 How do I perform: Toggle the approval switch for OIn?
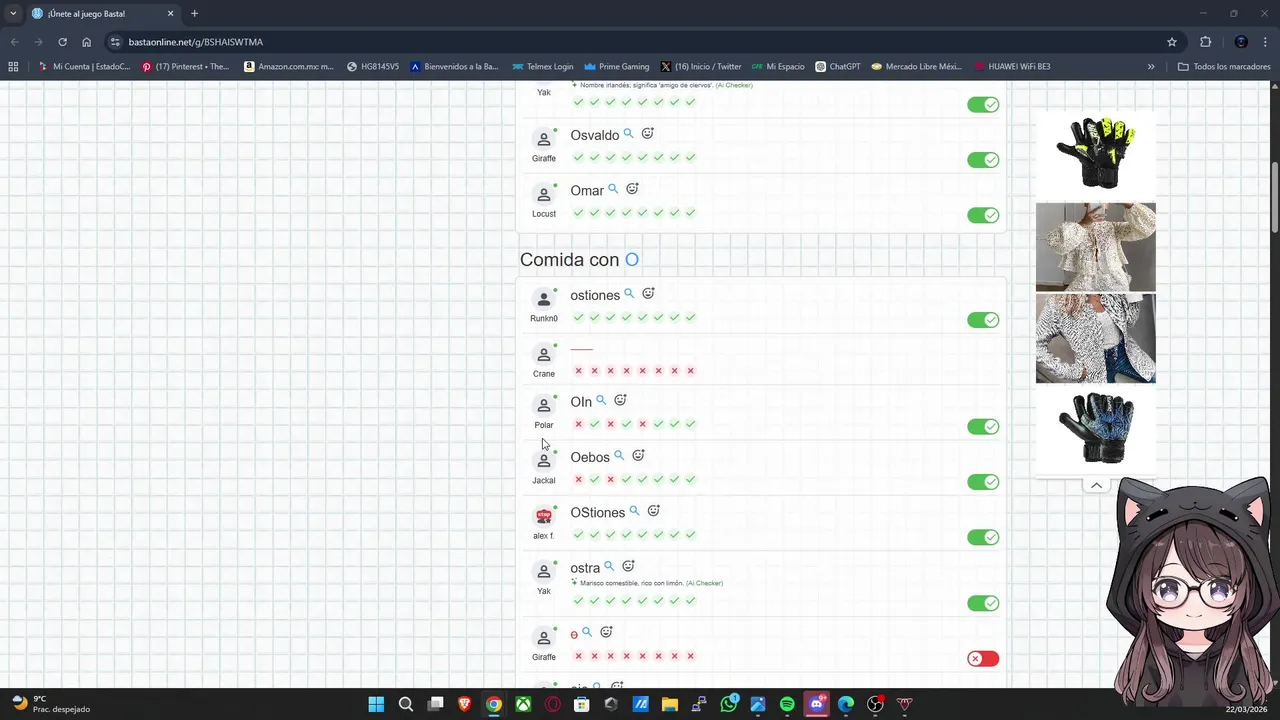pyautogui.click(x=983, y=427)
